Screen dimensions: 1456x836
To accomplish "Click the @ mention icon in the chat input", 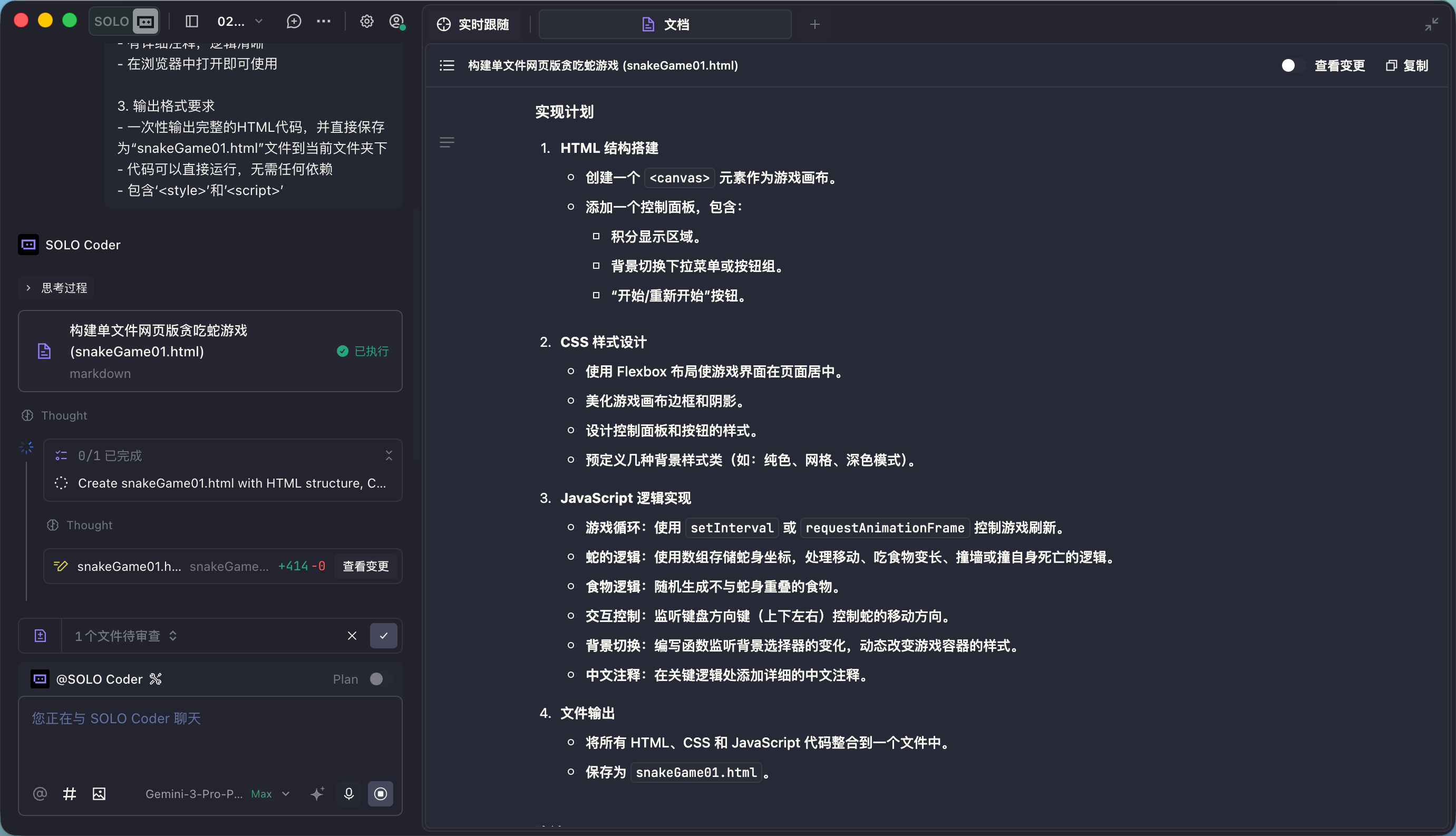I will click(40, 794).
